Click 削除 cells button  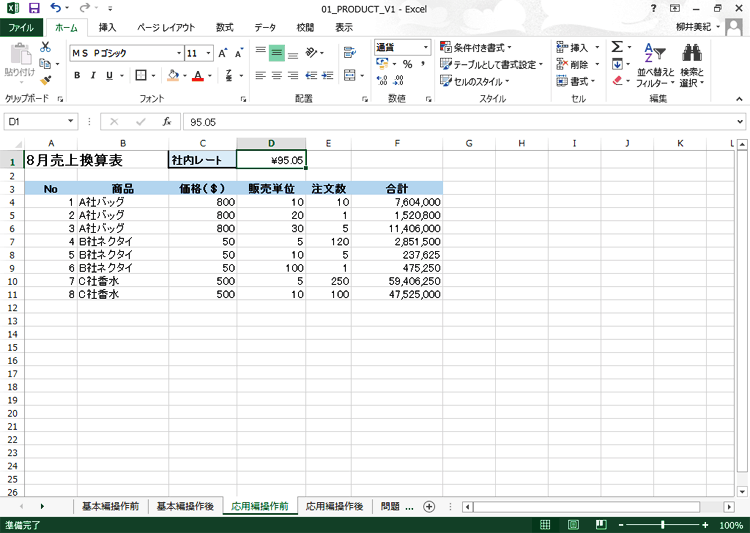click(x=578, y=64)
